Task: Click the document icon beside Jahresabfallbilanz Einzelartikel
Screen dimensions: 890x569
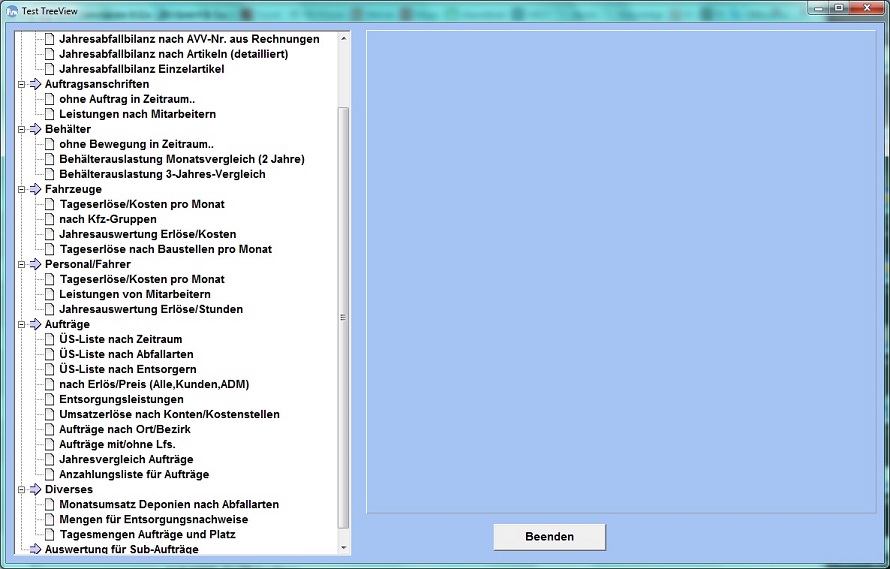Action: [50, 70]
